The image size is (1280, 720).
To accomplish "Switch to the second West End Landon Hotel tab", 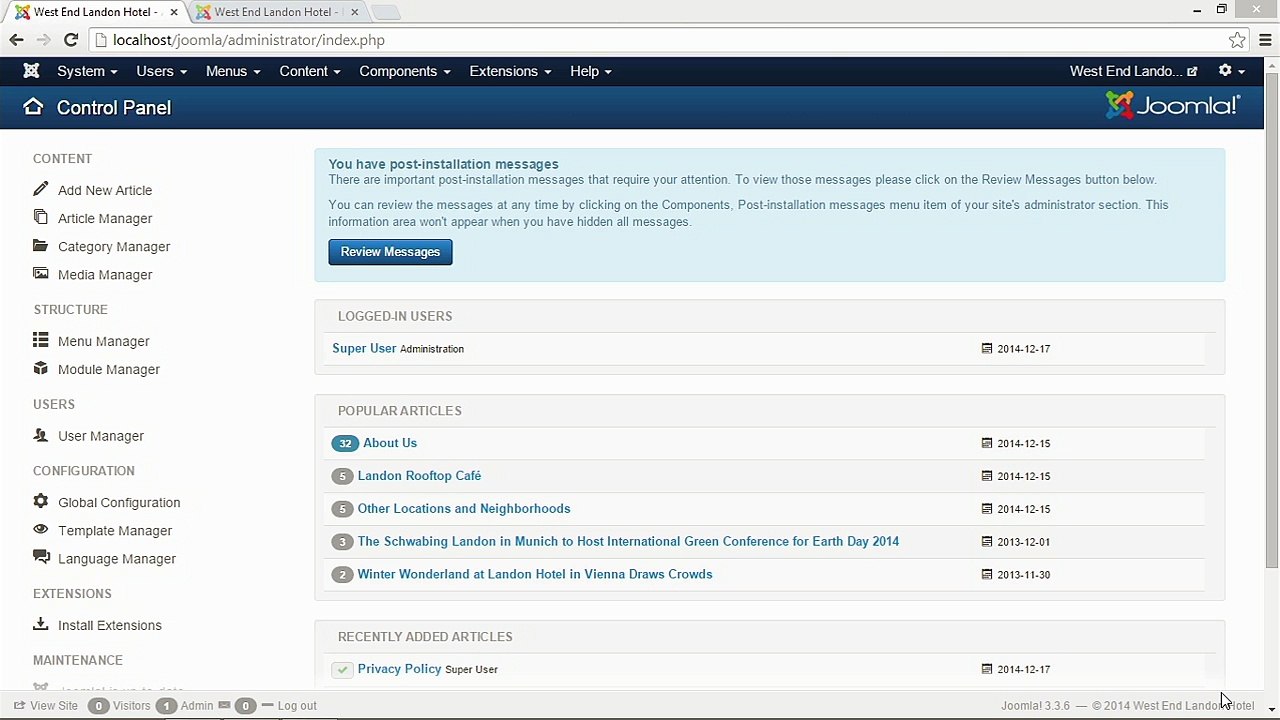I will click(x=275, y=12).
